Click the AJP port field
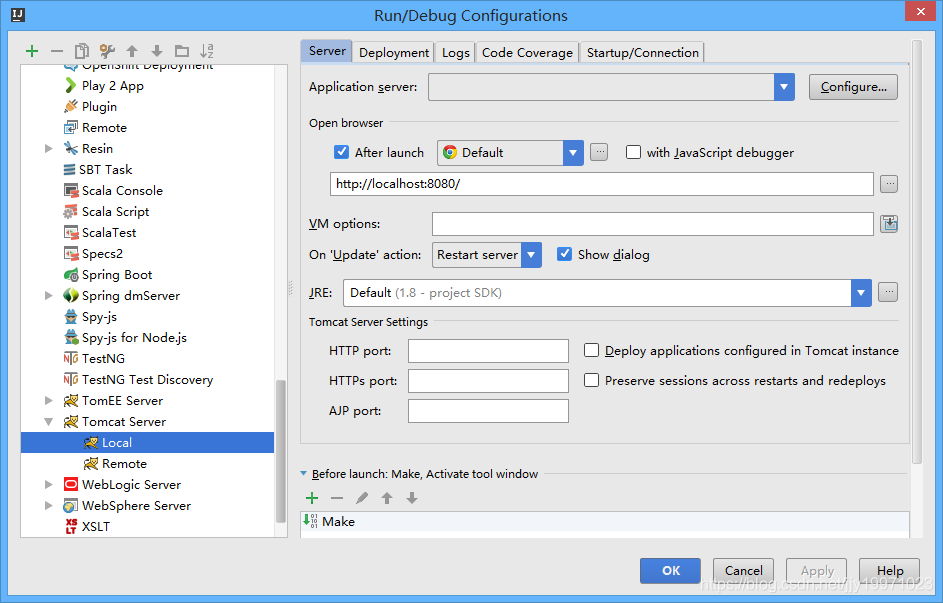Screen dimensions: 943x603 [x=488, y=411]
